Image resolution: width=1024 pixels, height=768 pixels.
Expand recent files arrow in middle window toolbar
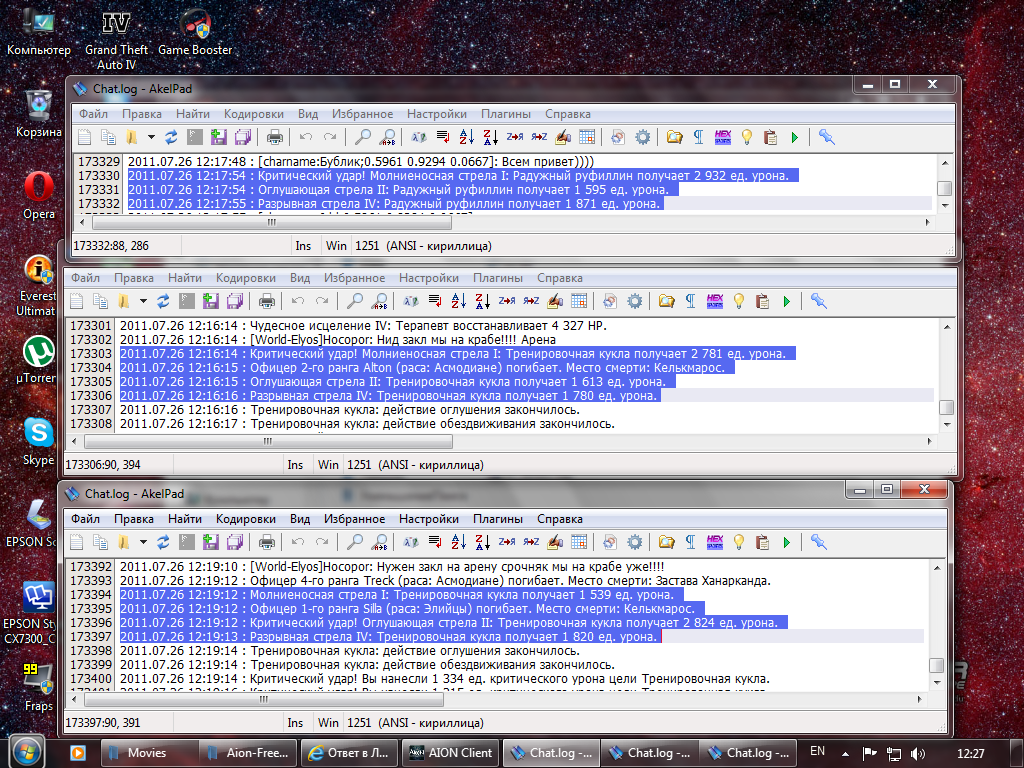(143, 301)
